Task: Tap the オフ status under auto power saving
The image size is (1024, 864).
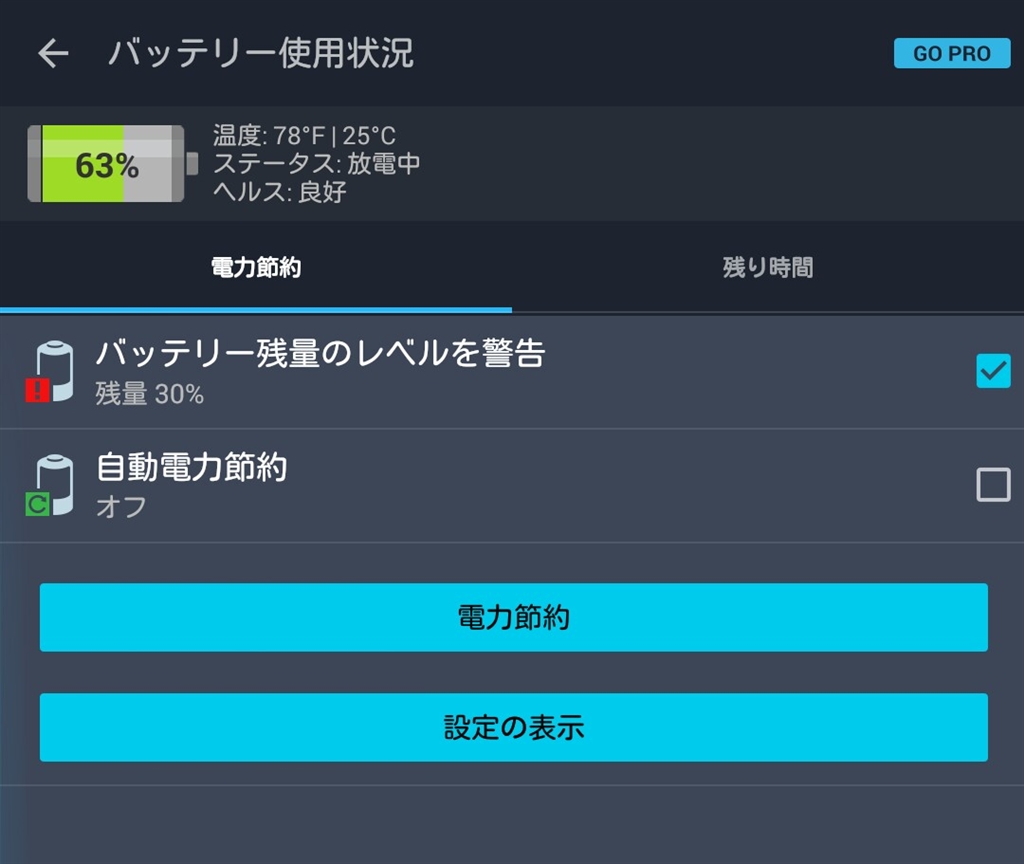Action: pyautogui.click(x=121, y=507)
